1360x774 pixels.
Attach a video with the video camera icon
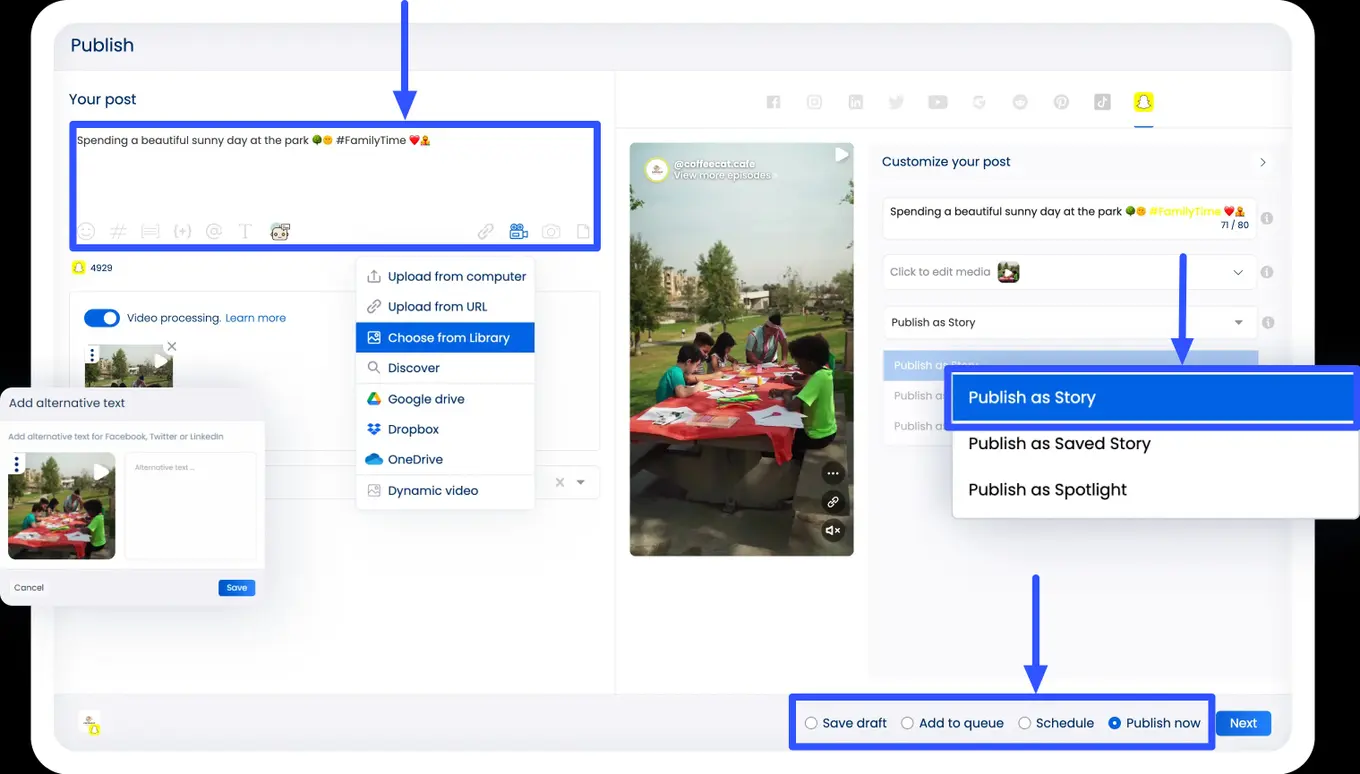(x=518, y=231)
